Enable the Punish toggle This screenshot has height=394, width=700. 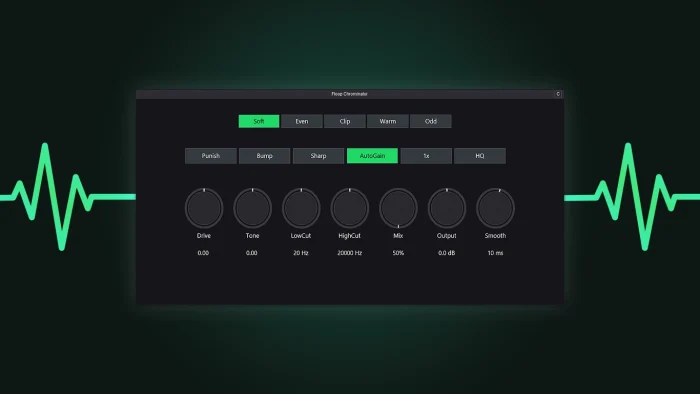[211, 156]
